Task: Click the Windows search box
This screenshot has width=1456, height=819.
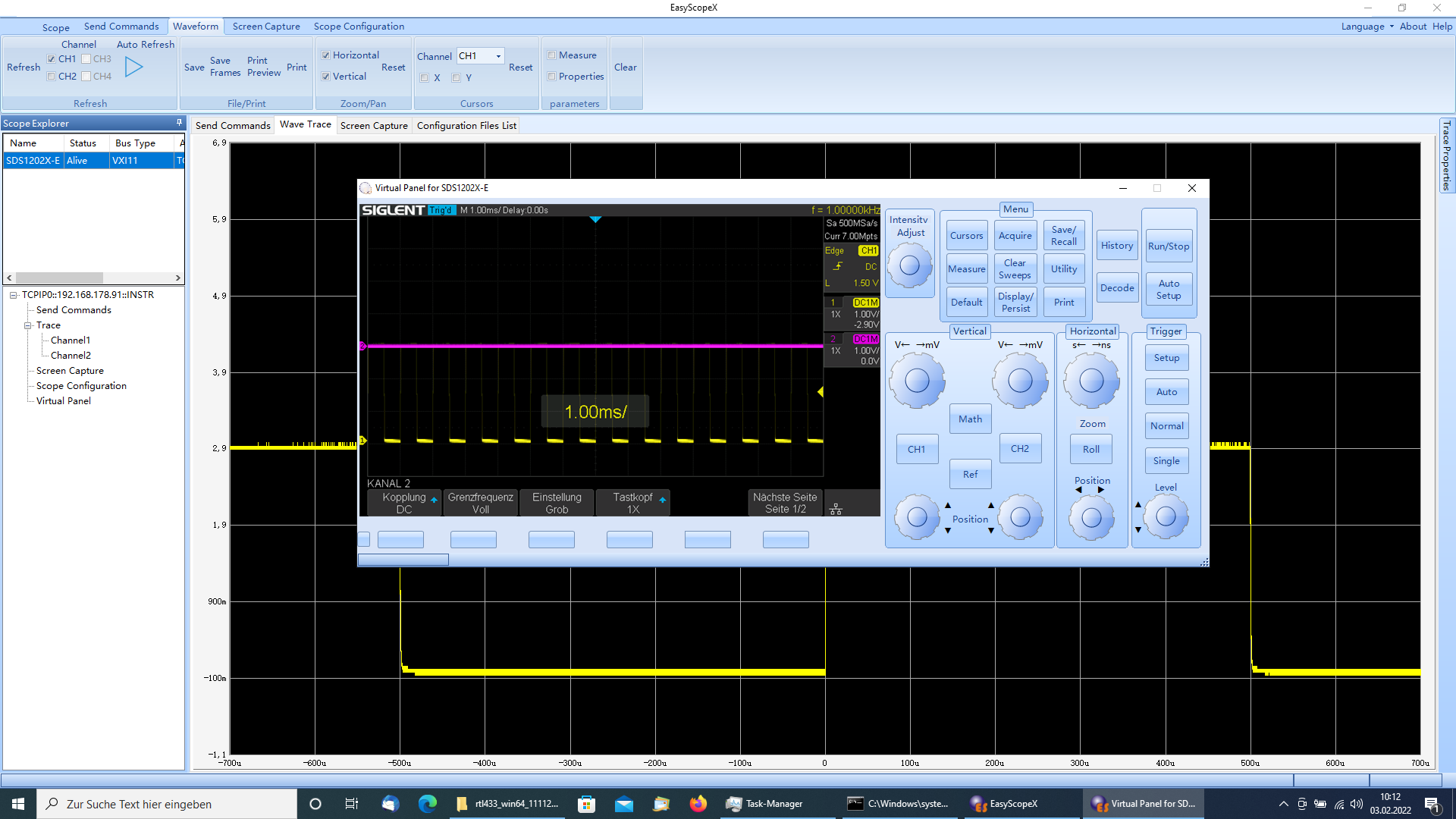Action: pos(167,804)
